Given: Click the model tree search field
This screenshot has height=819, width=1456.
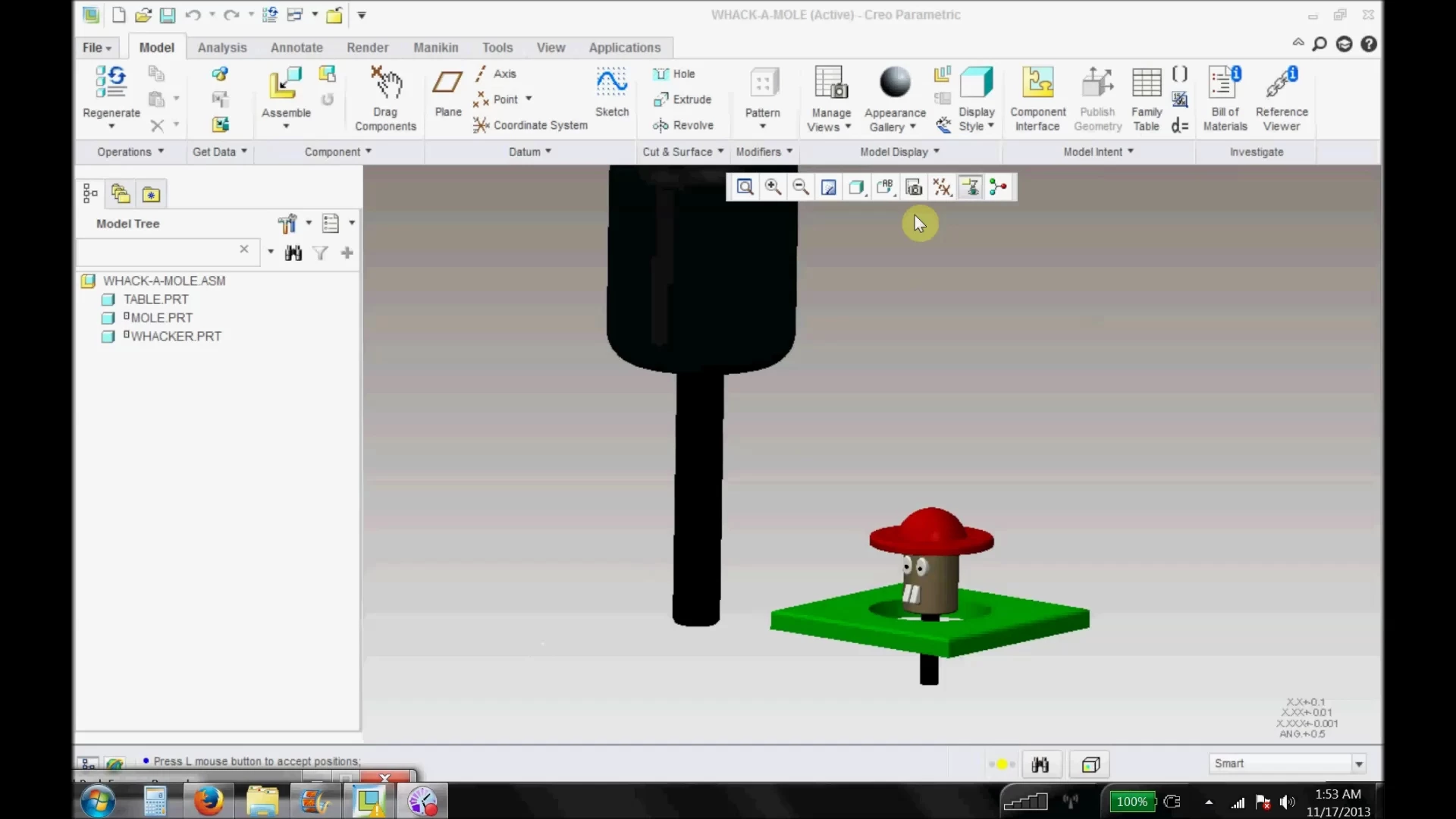Looking at the screenshot, I should coord(158,250).
